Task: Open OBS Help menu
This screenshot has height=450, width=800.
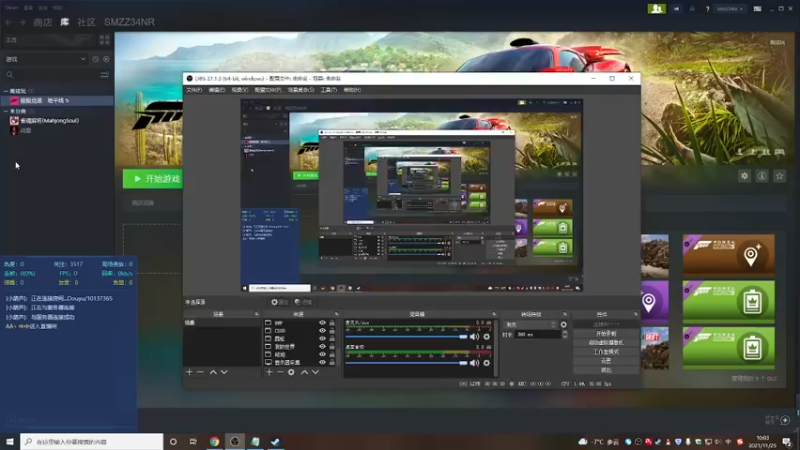Action: (352, 90)
